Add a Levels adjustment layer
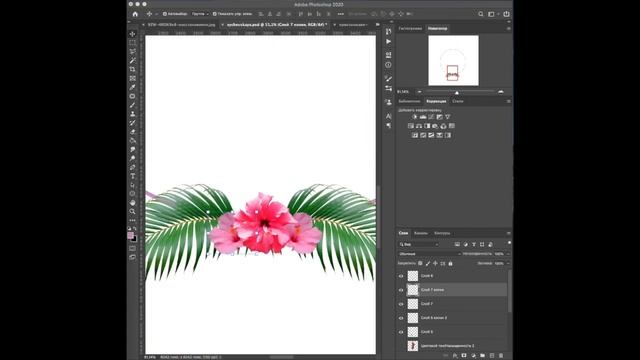 coord(423,117)
